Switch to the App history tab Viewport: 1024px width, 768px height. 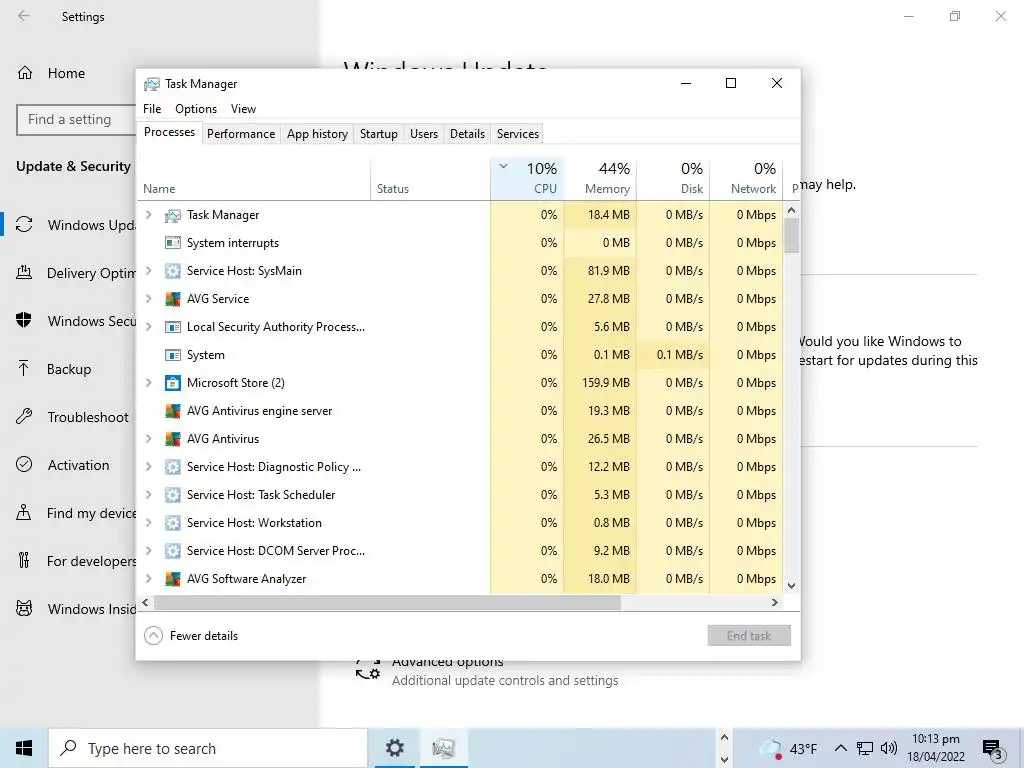coord(317,134)
